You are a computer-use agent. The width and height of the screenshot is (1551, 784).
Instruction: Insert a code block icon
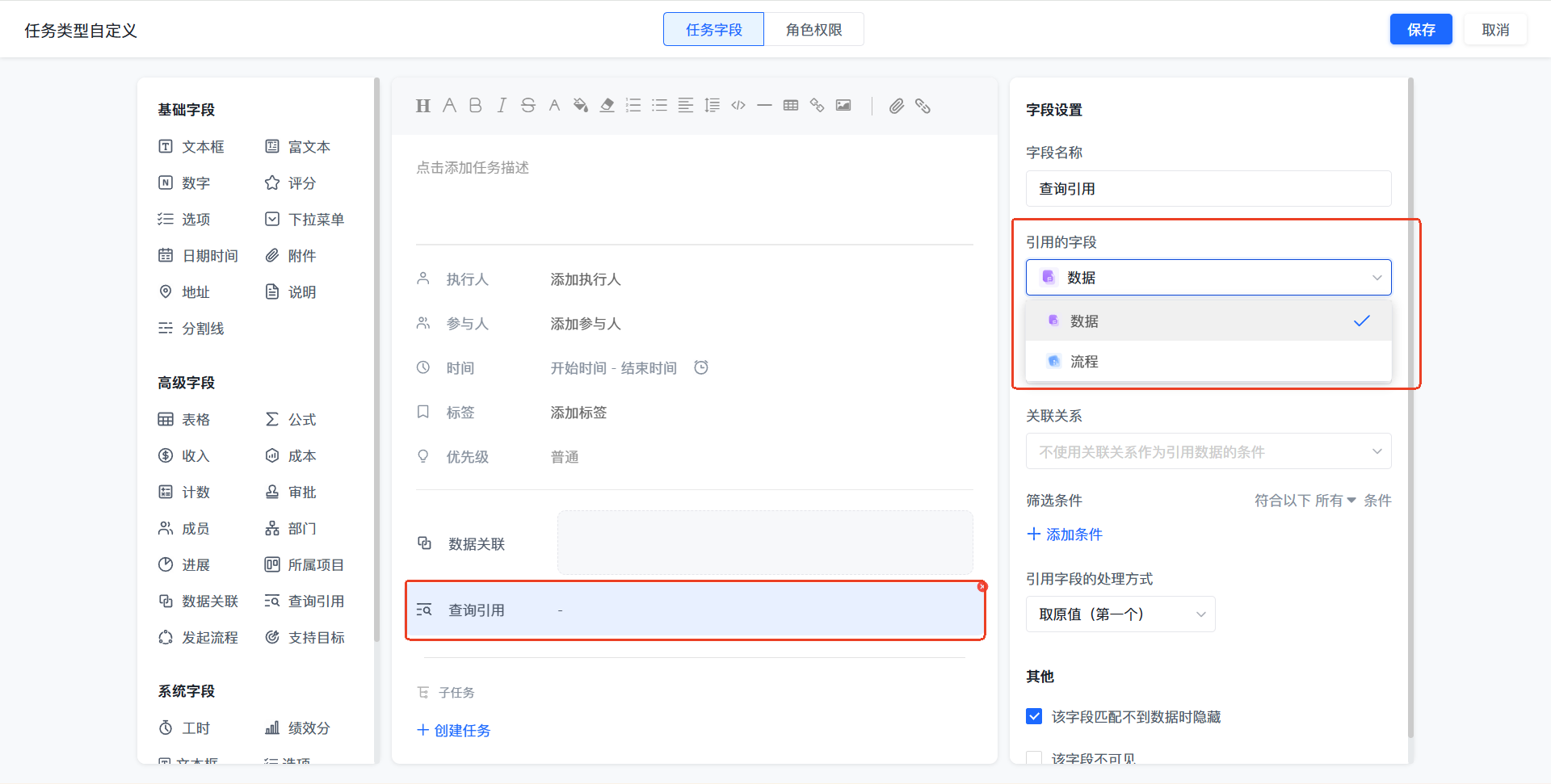coord(738,106)
